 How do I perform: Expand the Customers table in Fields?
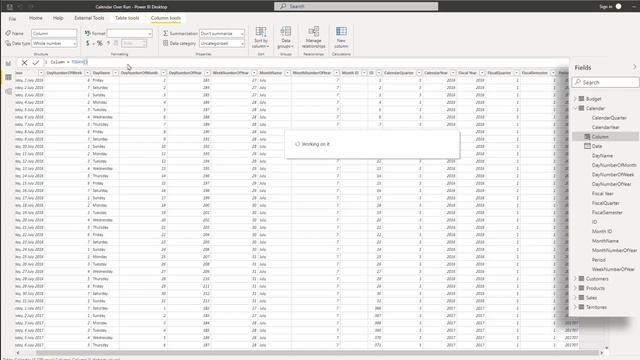575,279
